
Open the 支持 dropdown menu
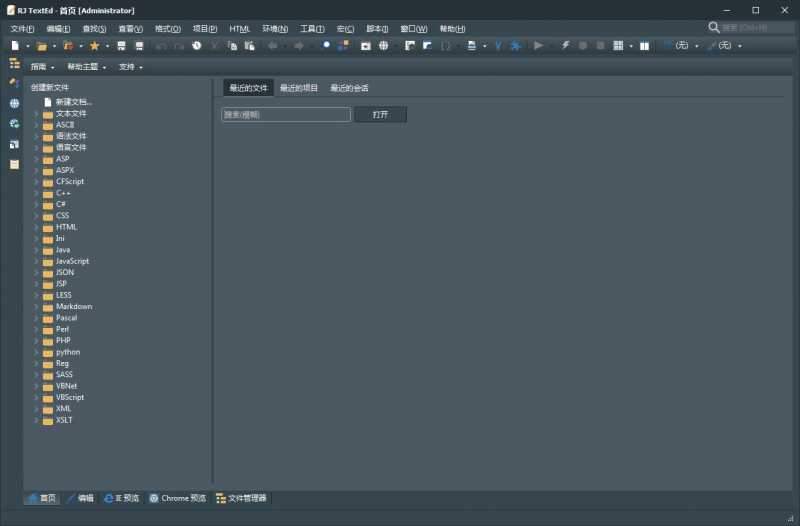point(130,67)
